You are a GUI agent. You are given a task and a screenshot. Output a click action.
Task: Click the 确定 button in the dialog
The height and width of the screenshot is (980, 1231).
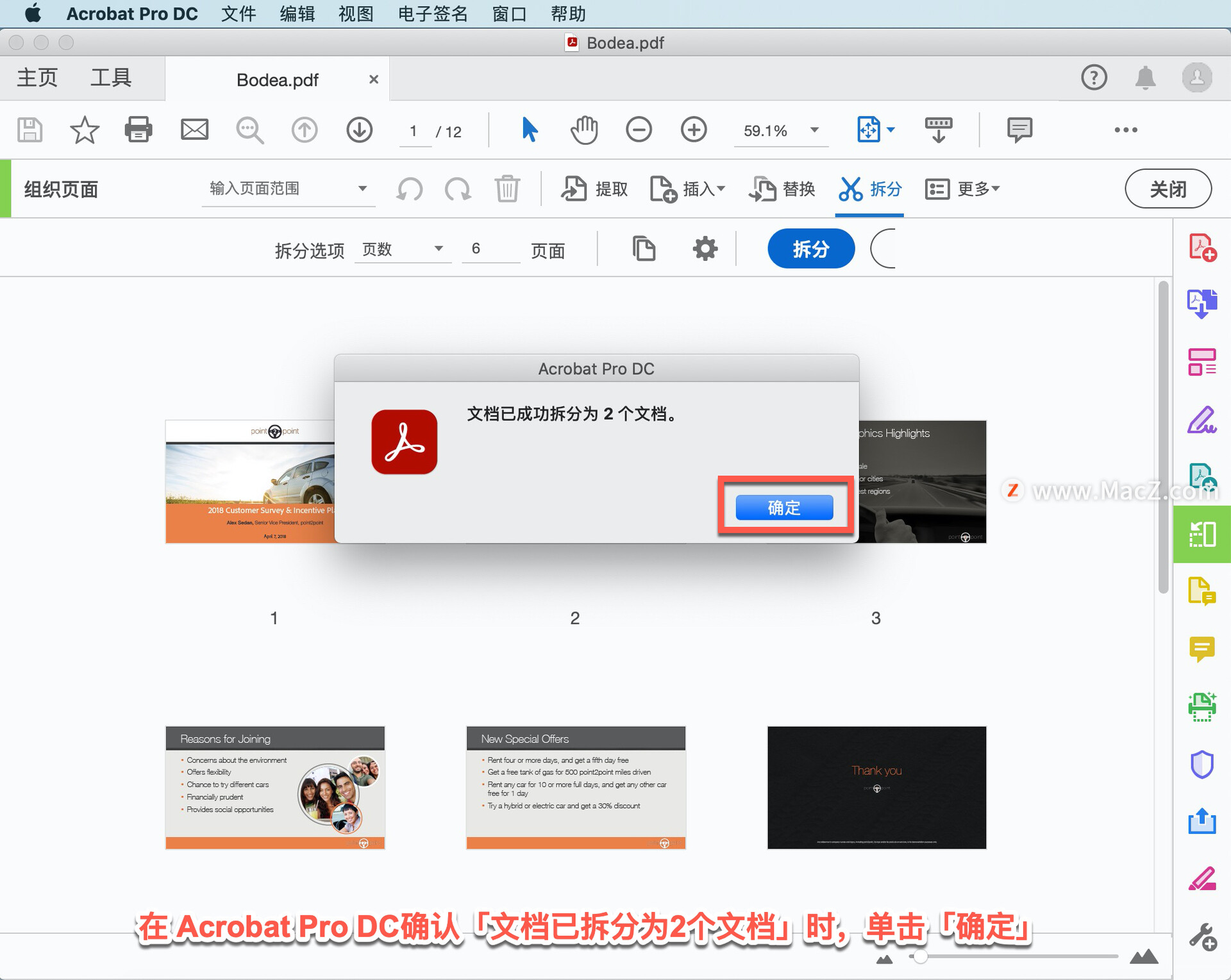[783, 508]
